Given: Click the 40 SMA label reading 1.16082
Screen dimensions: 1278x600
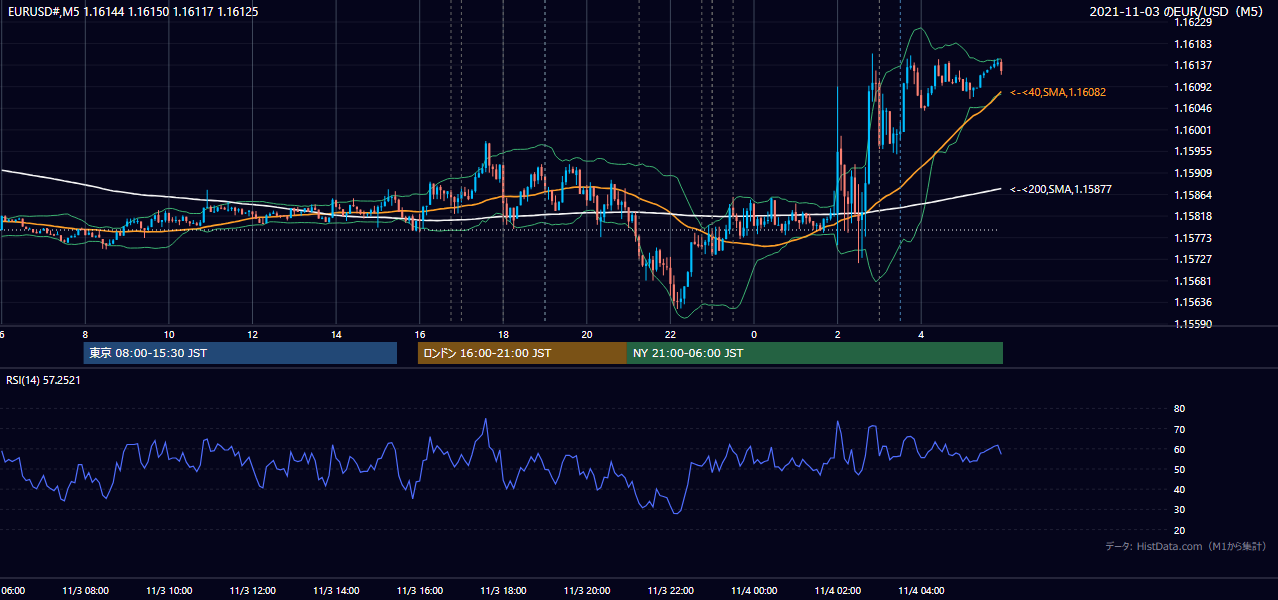Looking at the screenshot, I should [1058, 92].
